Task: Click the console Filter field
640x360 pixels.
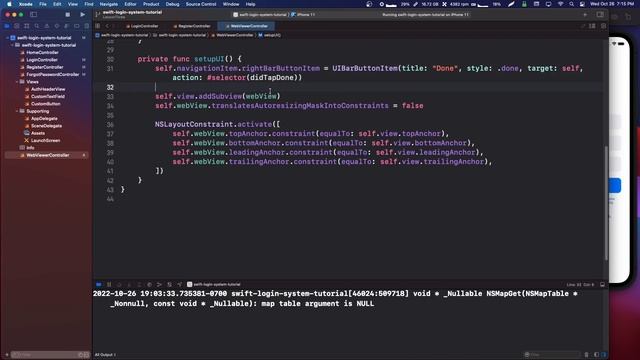Action: pos(551,355)
